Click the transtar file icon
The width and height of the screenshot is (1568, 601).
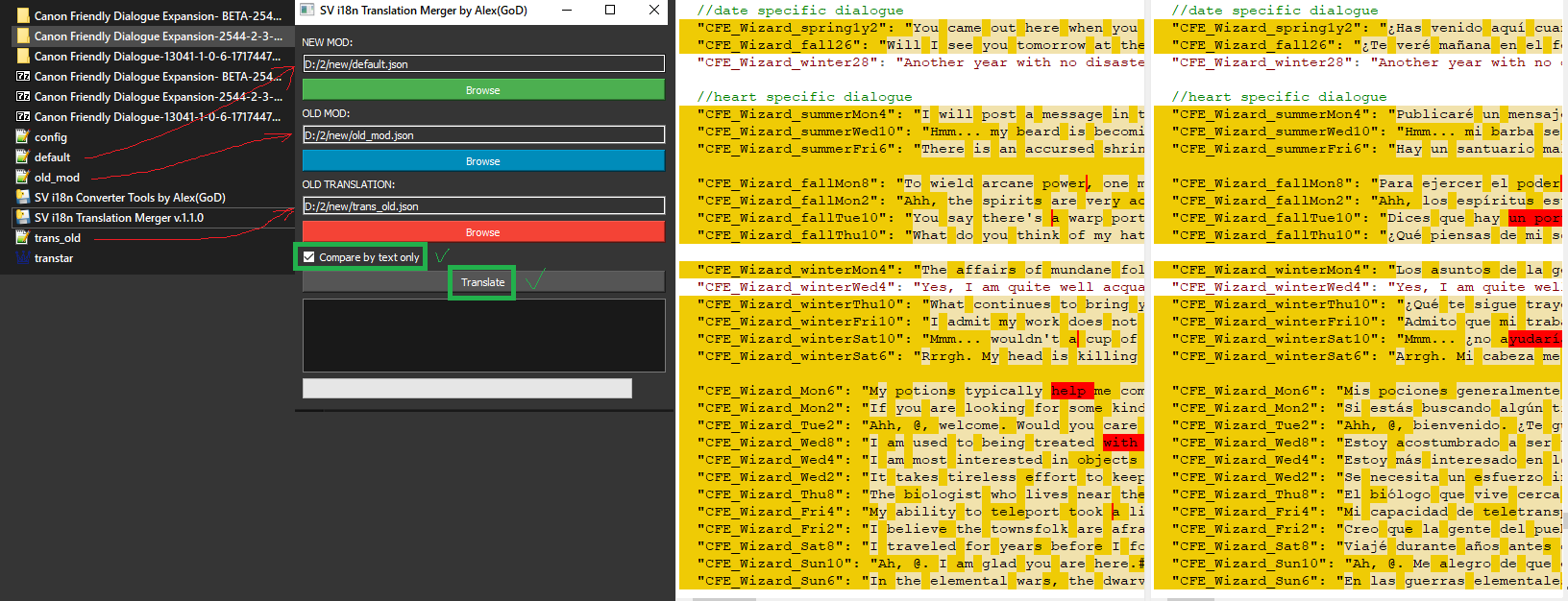coord(23,258)
